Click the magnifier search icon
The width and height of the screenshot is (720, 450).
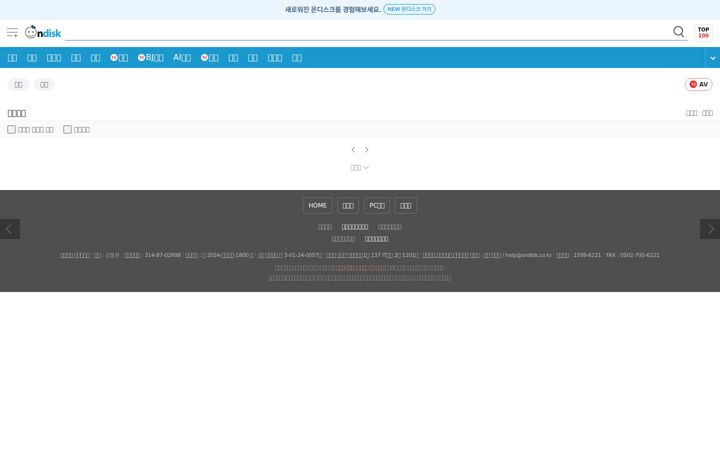pos(678,32)
